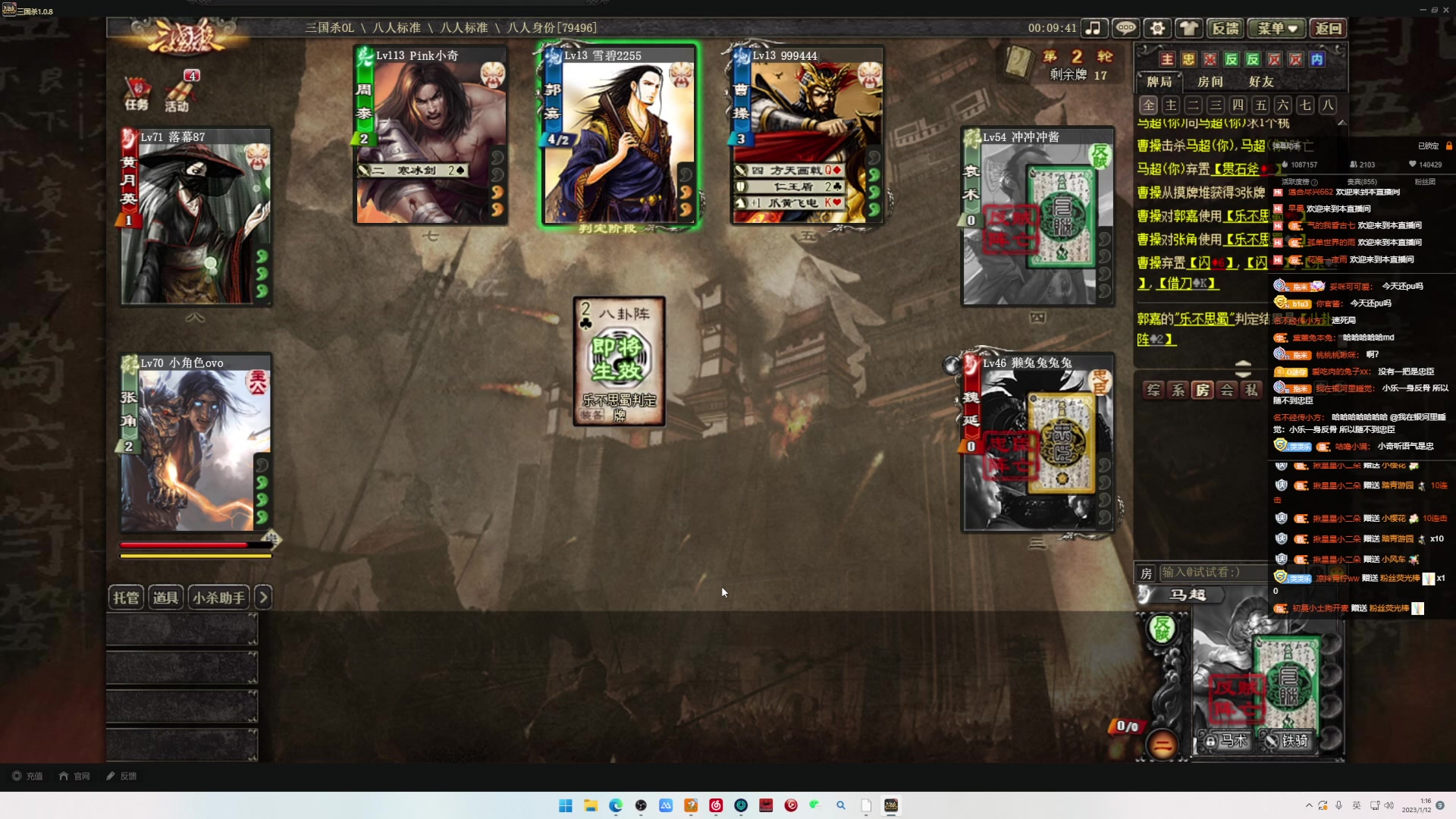Click the remaining deck card pile icon
Viewport: 1456px width, 819px height.
(x=1018, y=63)
